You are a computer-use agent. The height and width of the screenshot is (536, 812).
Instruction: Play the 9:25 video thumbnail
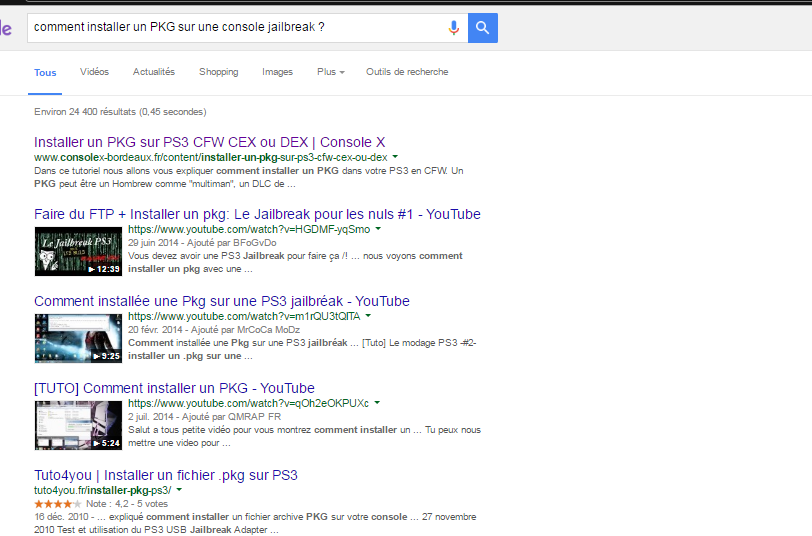point(78,338)
